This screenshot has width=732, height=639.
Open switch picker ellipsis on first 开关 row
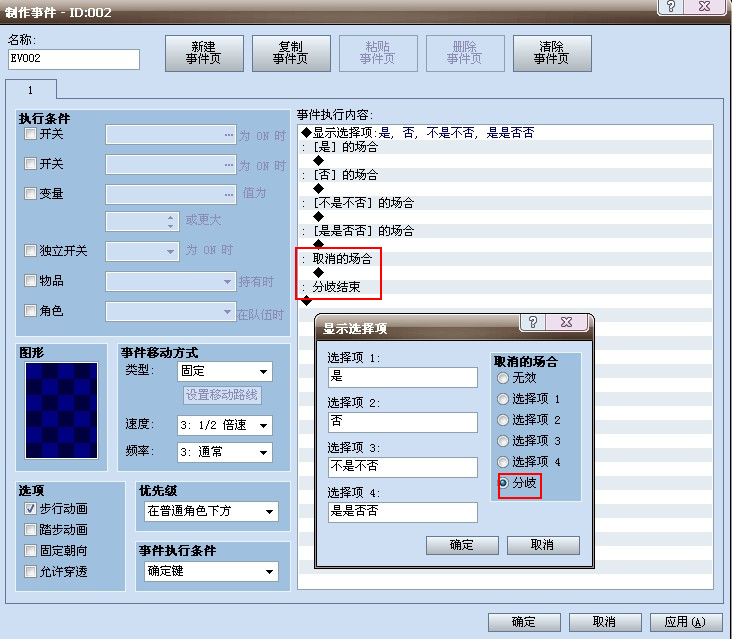[x=228, y=135]
